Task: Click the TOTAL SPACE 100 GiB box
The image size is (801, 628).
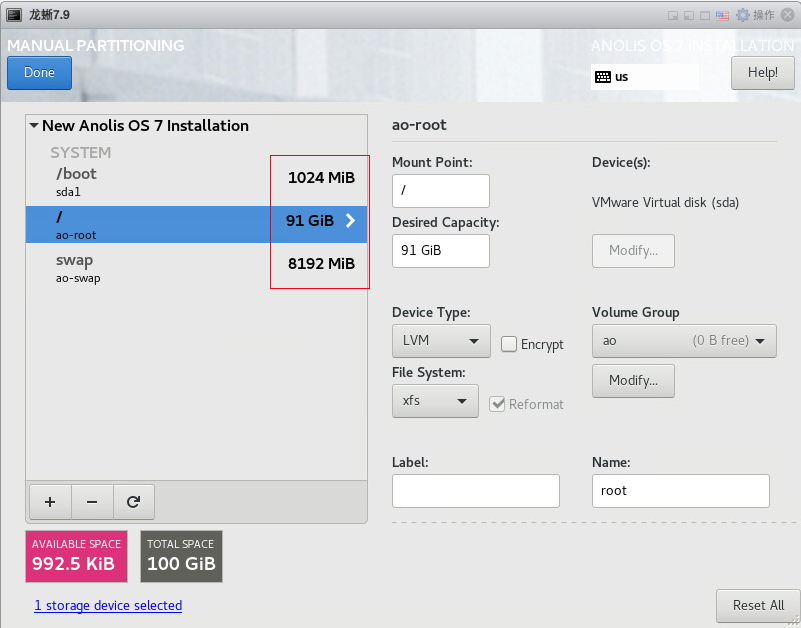Action: click(181, 556)
